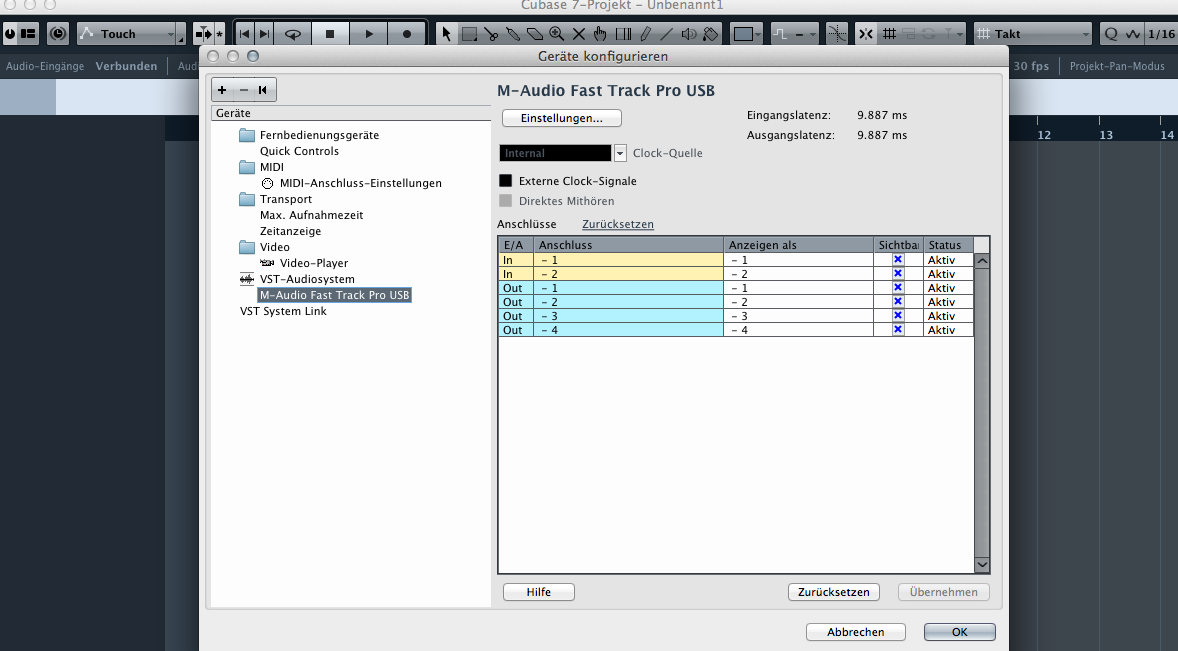The height and width of the screenshot is (651, 1178).
Task: Select the Glue tool
Action: [x=513, y=34]
